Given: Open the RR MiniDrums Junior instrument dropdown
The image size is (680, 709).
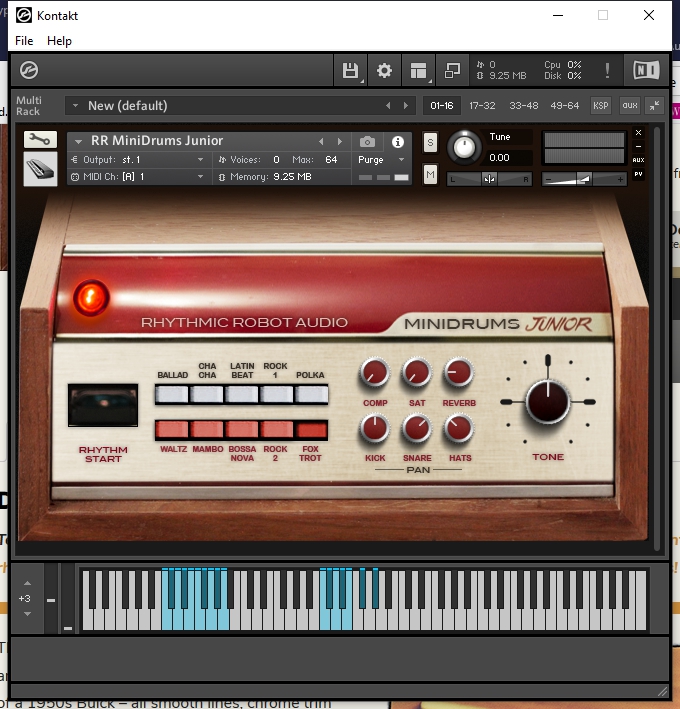Looking at the screenshot, I should [78, 142].
